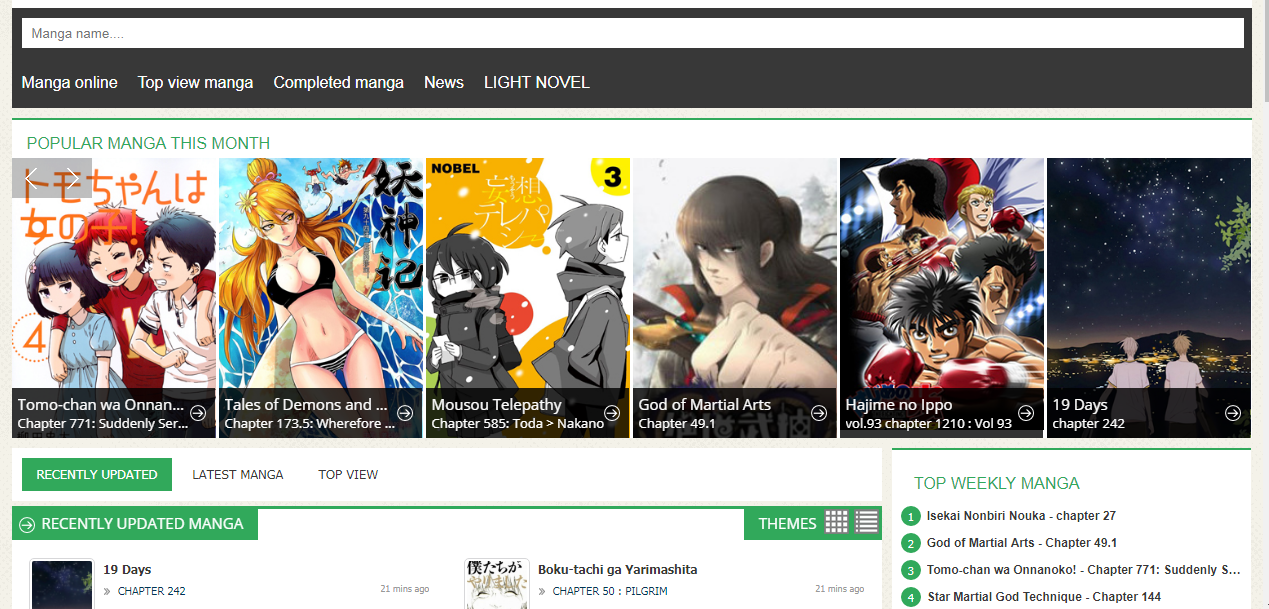Open God of Martial Arts - Chapter 49.1 weekly link

[x=1022, y=543]
